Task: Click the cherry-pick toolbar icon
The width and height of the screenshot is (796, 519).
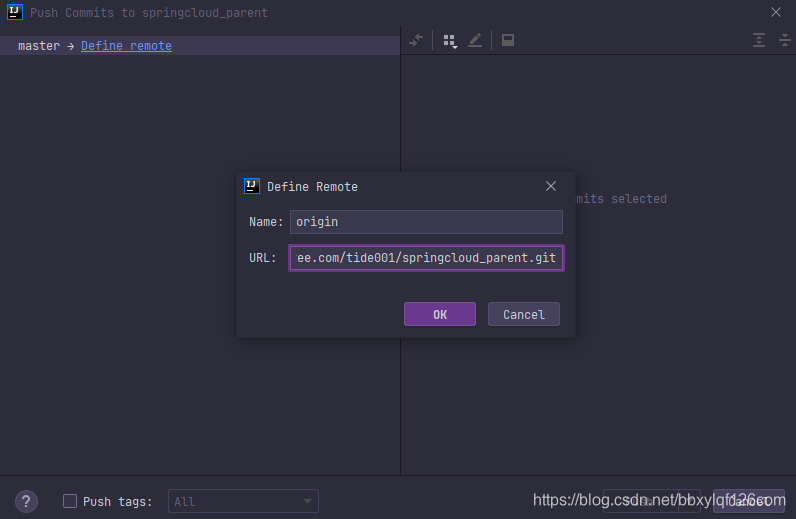Action: click(x=416, y=40)
